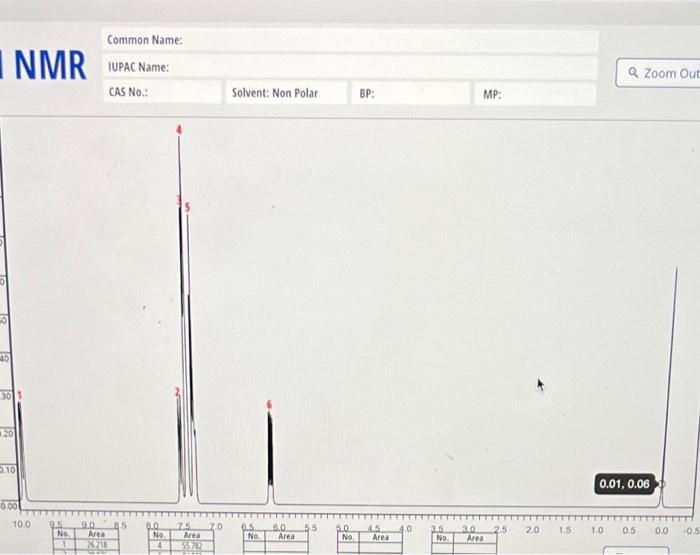The height and width of the screenshot is (555, 700).
Task: Click the 10.0 x-axis label
Action: point(21,524)
